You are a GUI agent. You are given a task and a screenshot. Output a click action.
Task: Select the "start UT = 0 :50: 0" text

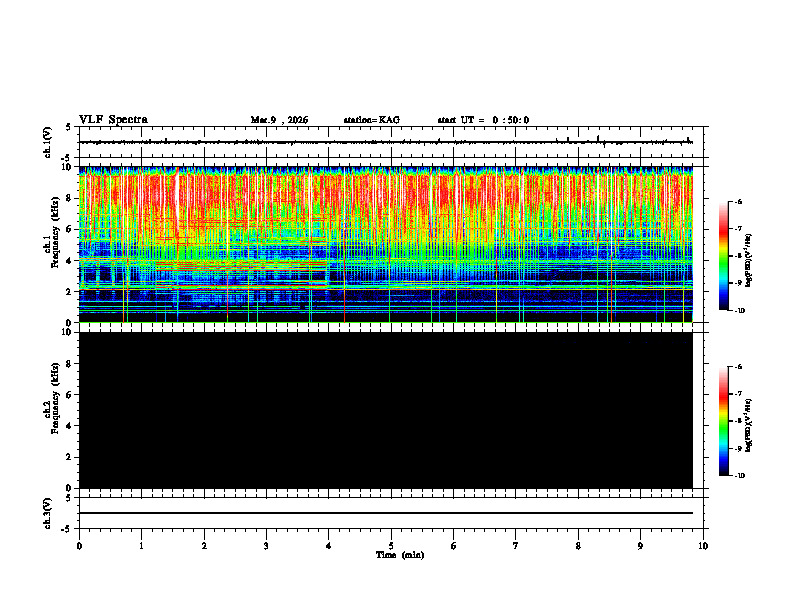[483, 120]
